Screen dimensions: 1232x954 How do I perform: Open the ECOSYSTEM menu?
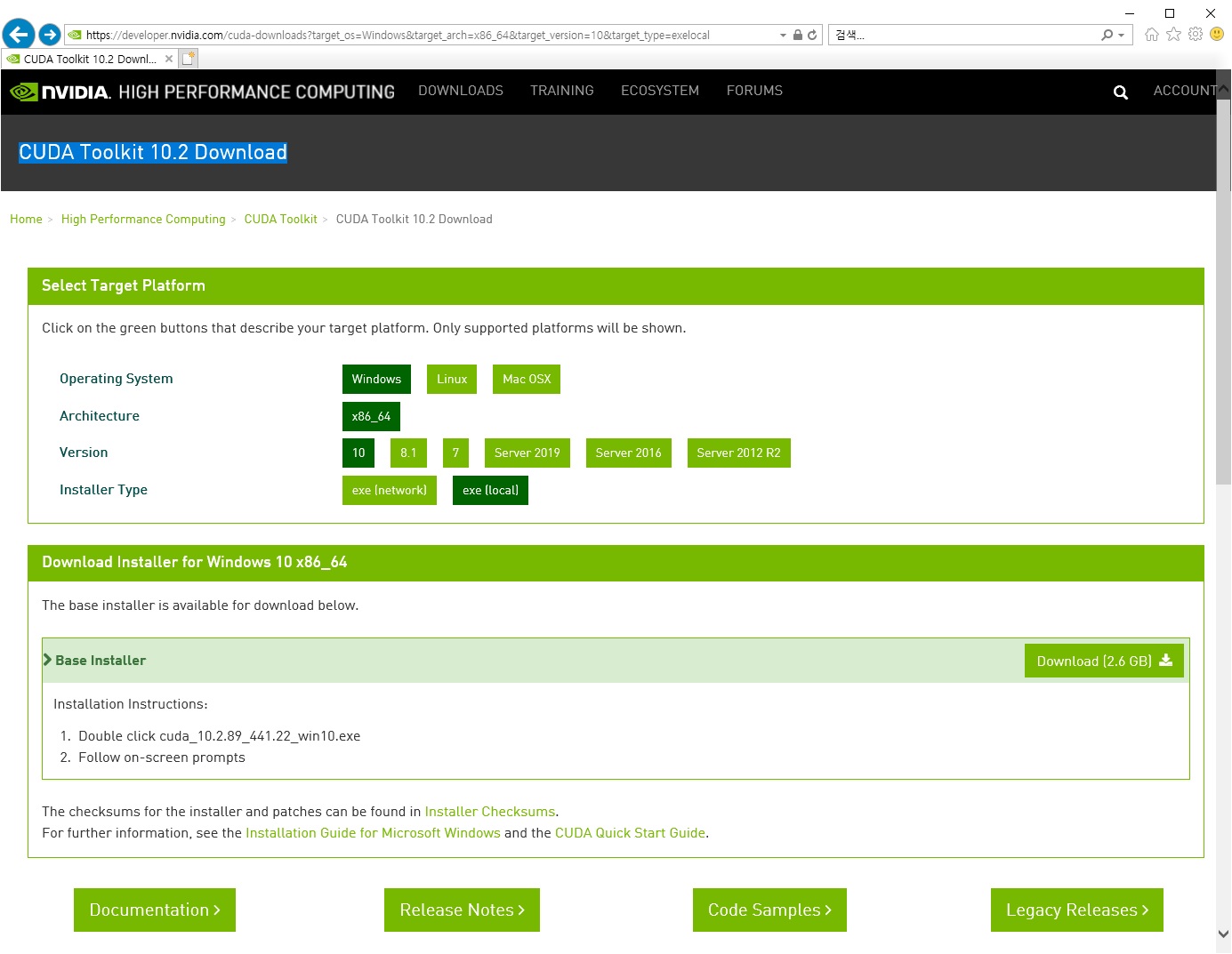tap(660, 91)
